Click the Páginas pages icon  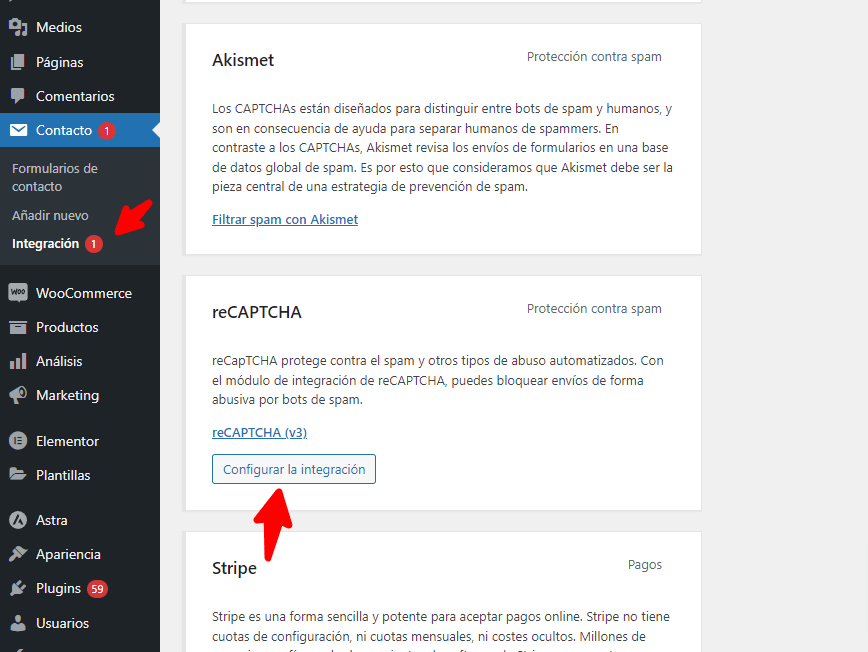(x=18, y=62)
